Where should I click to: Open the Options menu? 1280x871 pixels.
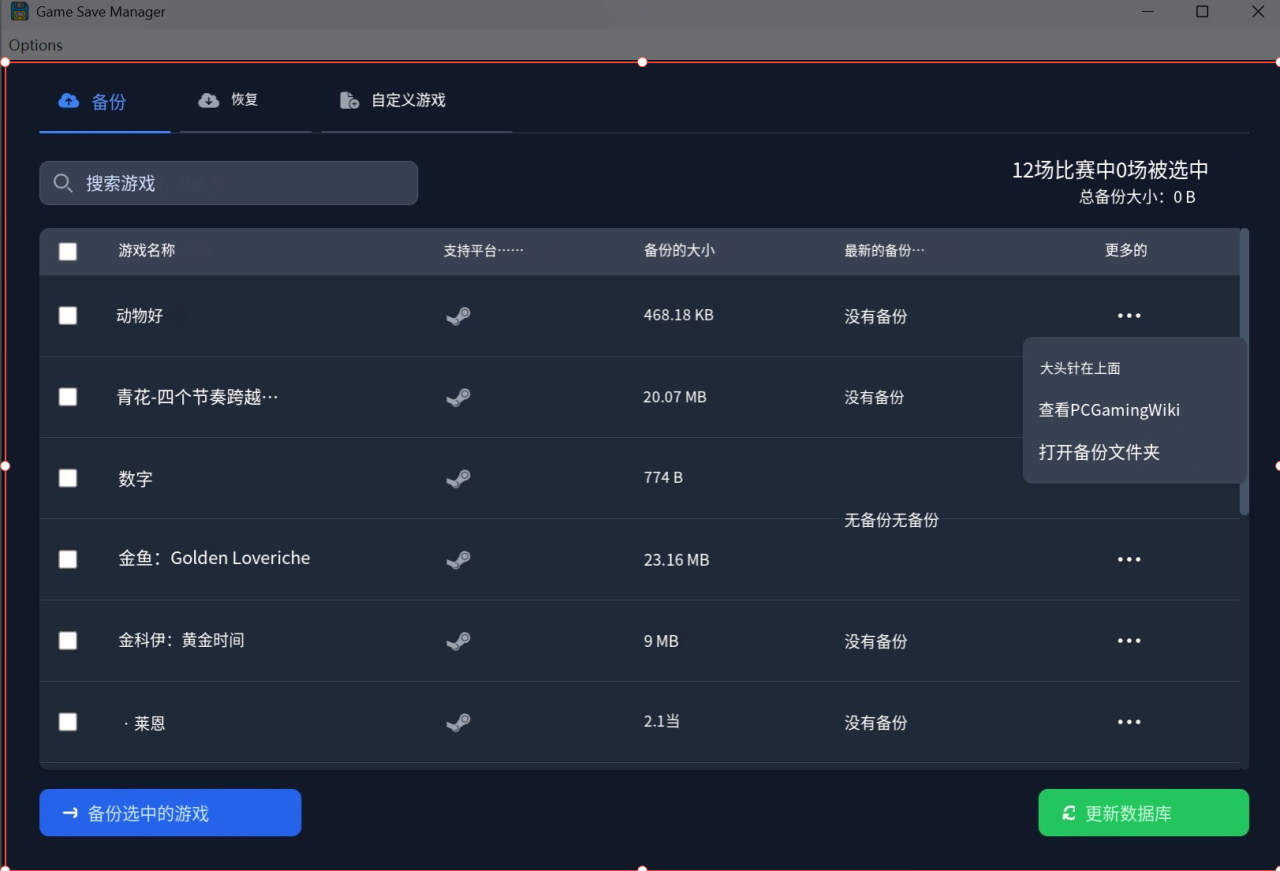tap(36, 45)
